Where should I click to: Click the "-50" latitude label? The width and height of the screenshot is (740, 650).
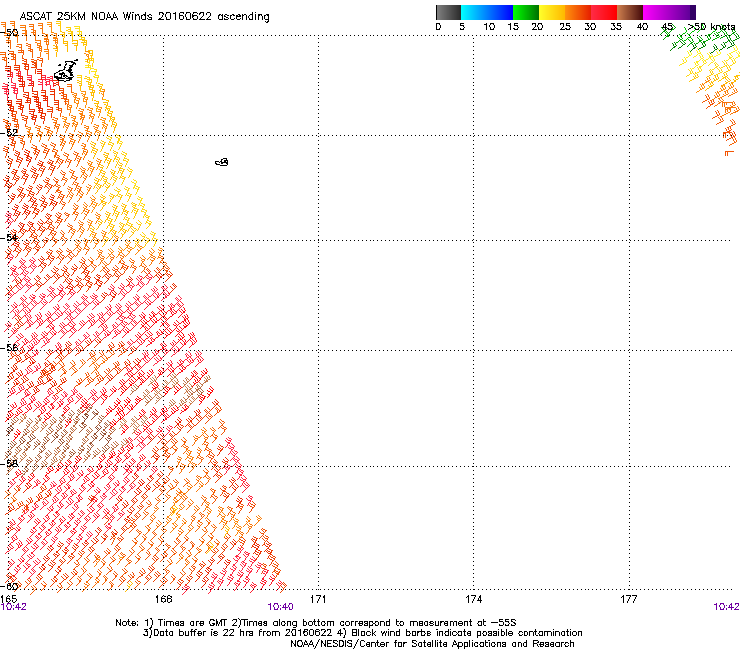tap(9, 33)
